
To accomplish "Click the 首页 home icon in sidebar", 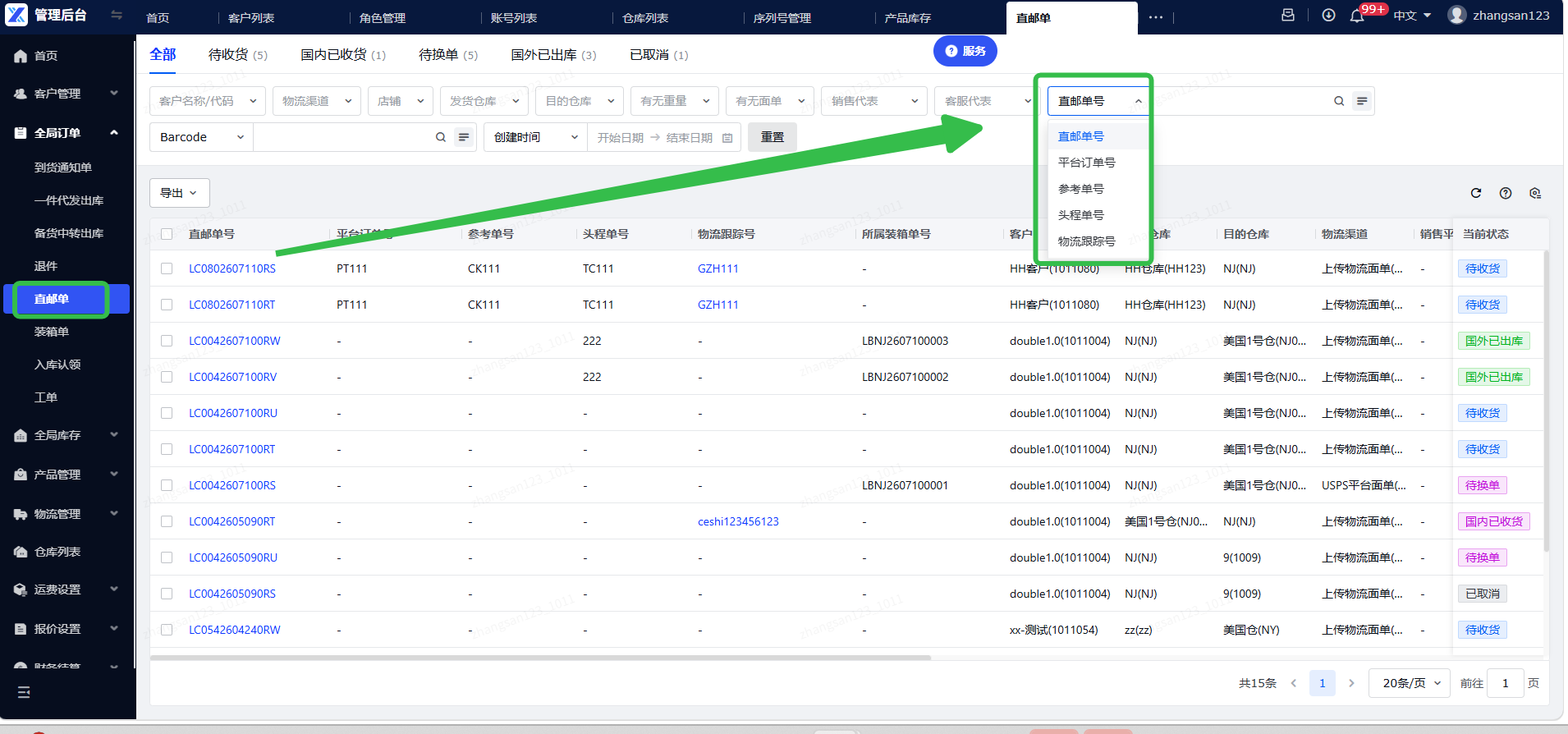I will click(x=21, y=56).
